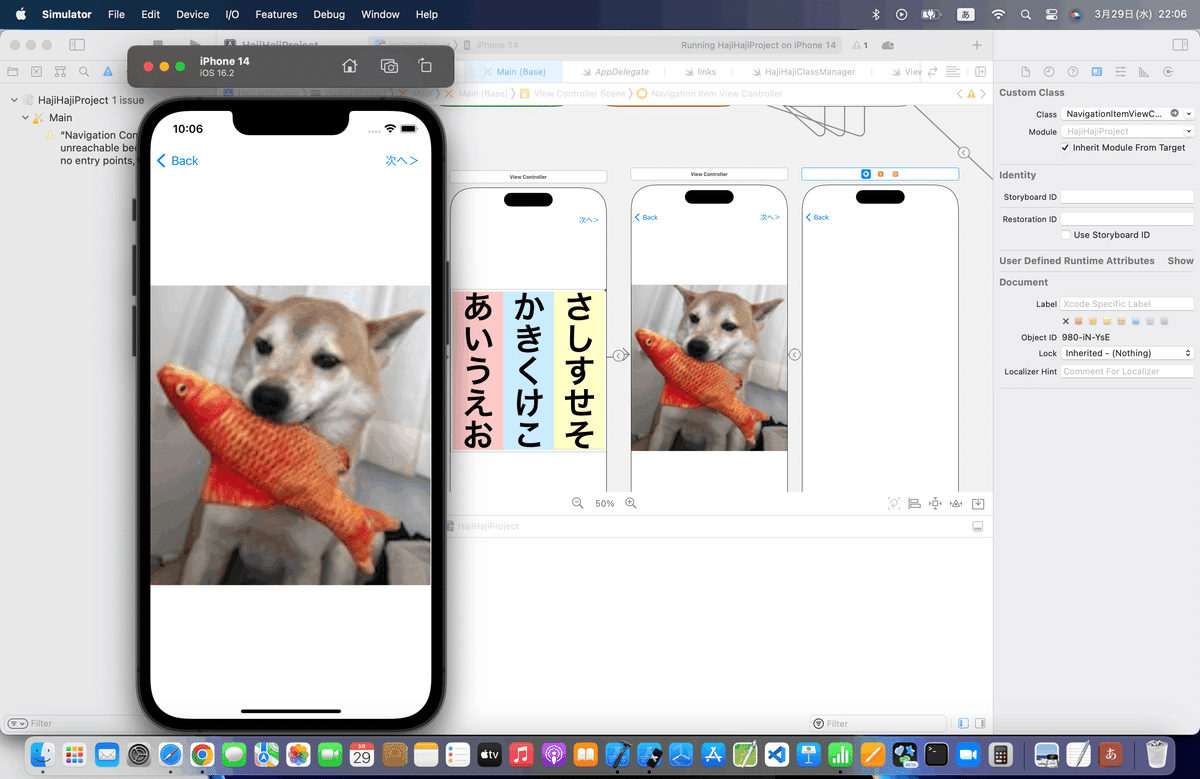Open the Simulator Features menu
Image resolution: width=1200 pixels, height=779 pixels.
point(276,15)
